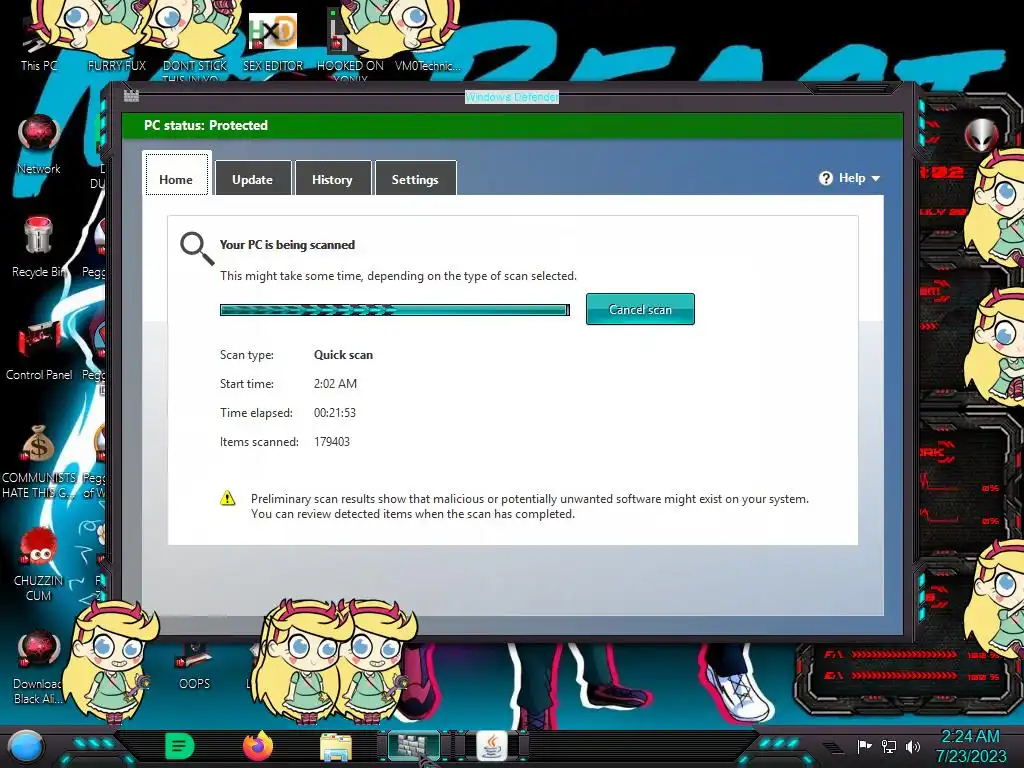This screenshot has width=1024, height=768.
Task: Open the Download Black Ali... desktop icon
Action: pyautogui.click(x=39, y=666)
